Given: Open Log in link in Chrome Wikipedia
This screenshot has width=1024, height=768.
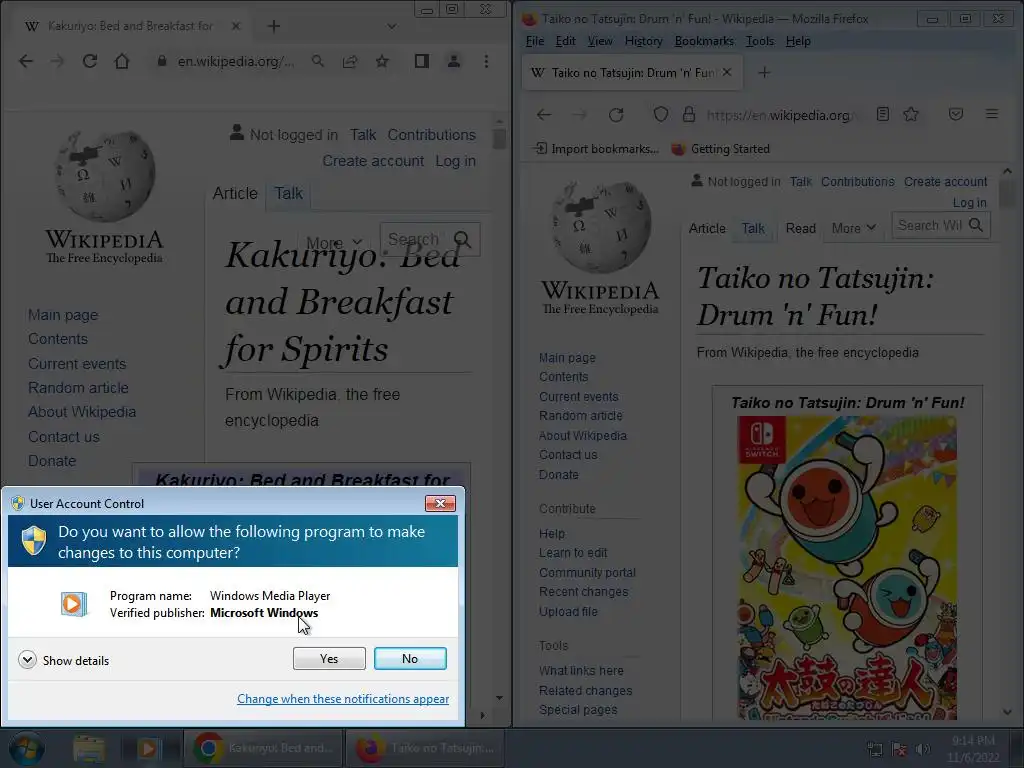Looking at the screenshot, I should 455,161.
